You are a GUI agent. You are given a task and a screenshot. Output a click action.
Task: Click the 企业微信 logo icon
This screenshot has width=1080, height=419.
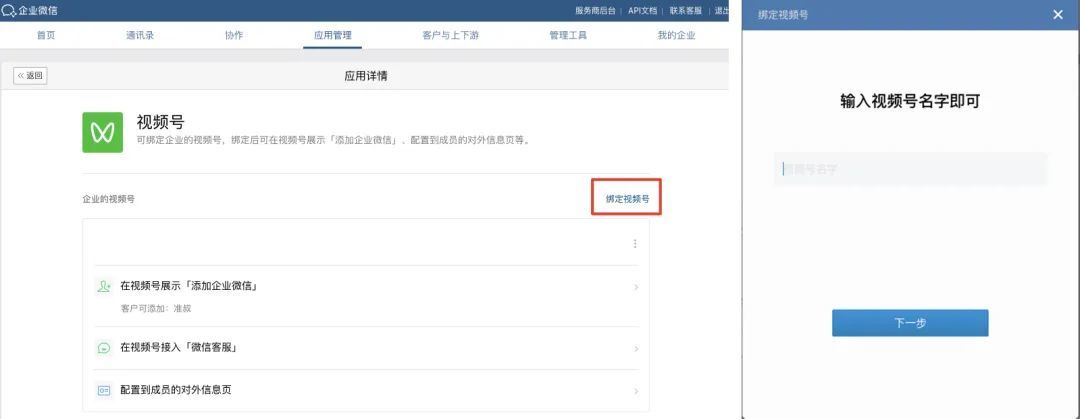(9, 10)
